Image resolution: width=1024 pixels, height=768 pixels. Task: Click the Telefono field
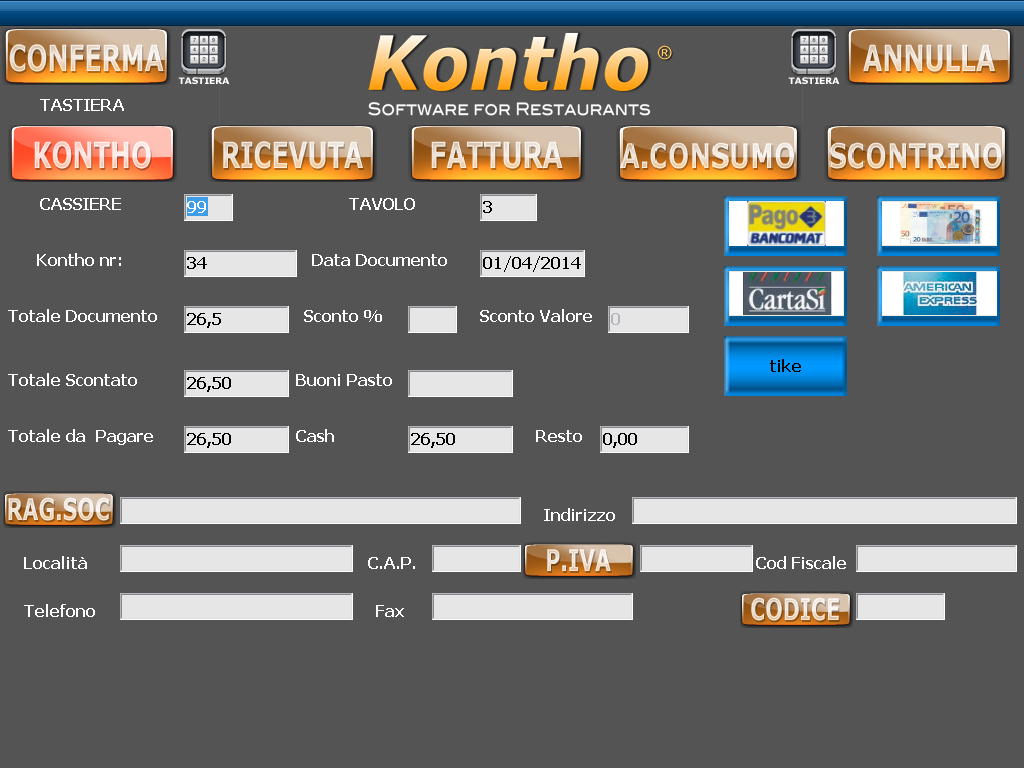point(236,607)
